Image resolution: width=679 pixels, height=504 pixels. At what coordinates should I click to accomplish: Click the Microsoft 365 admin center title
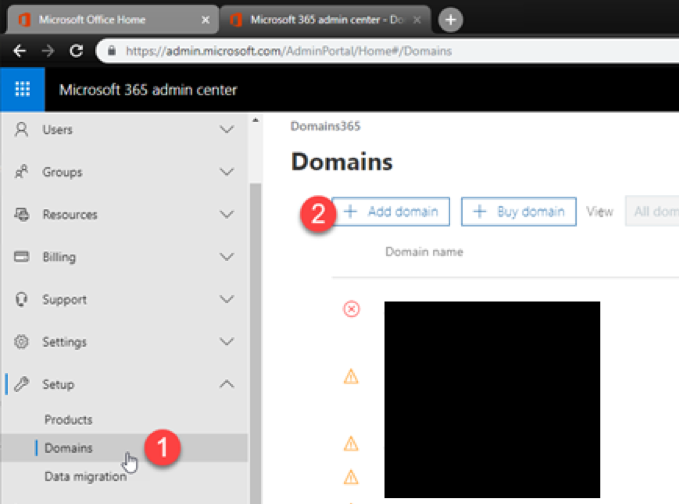(148, 90)
